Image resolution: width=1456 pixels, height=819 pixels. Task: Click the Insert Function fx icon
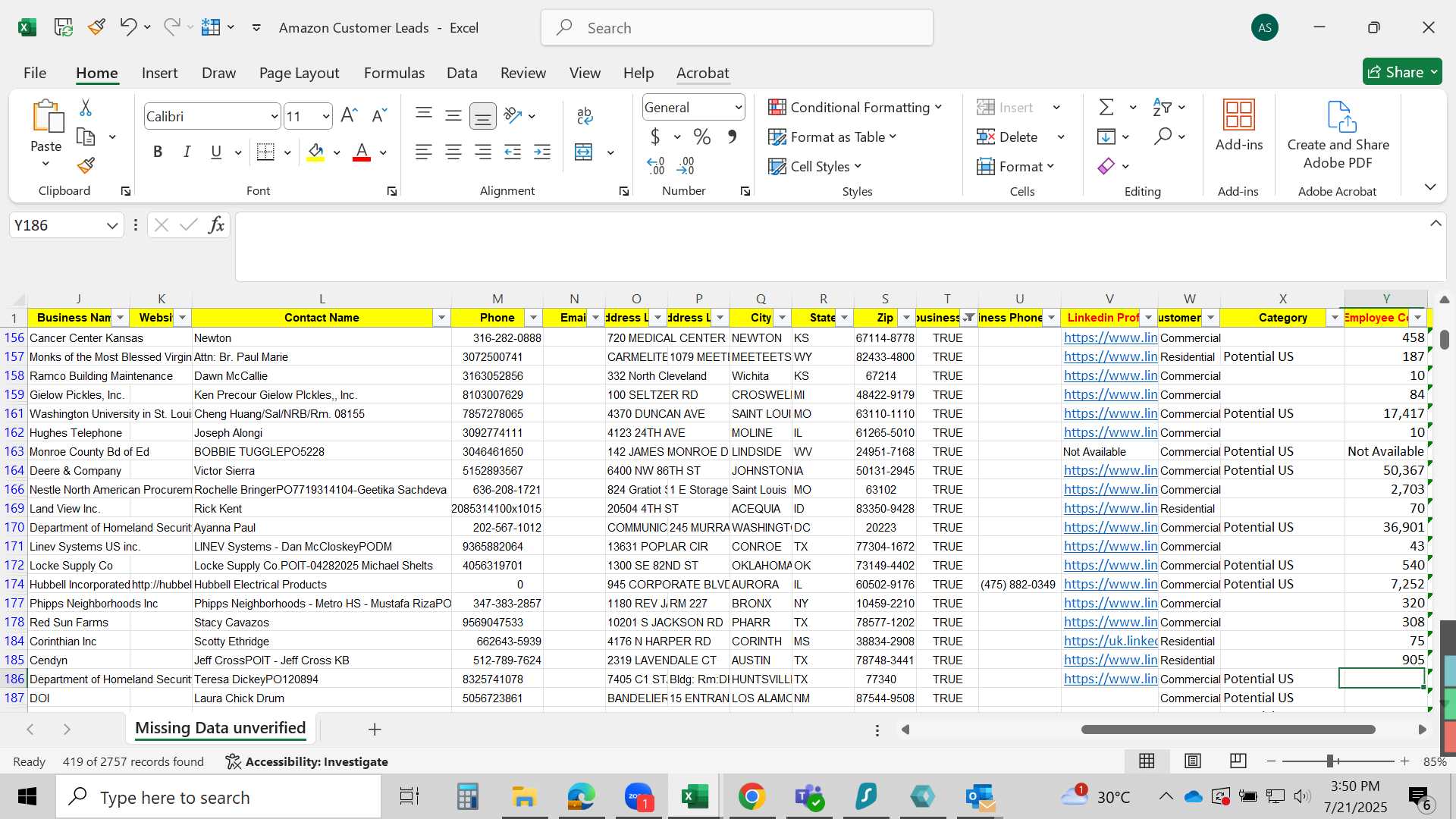pos(216,224)
